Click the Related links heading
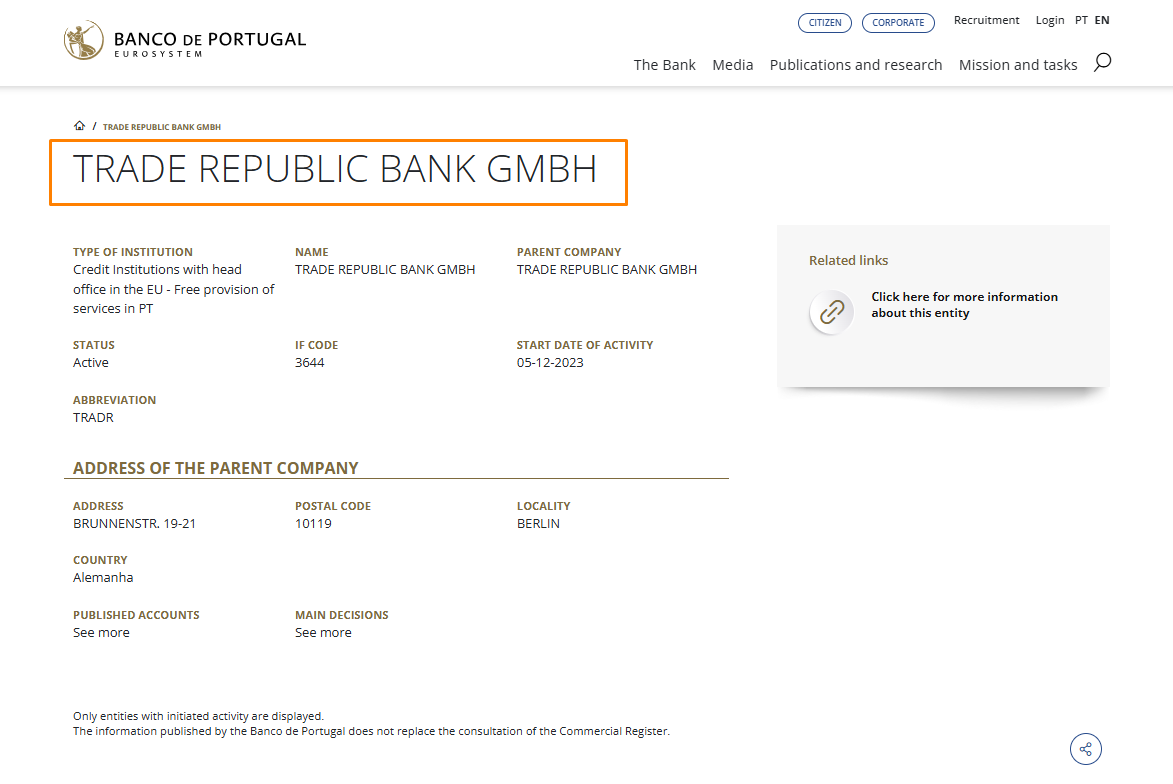 [x=848, y=260]
